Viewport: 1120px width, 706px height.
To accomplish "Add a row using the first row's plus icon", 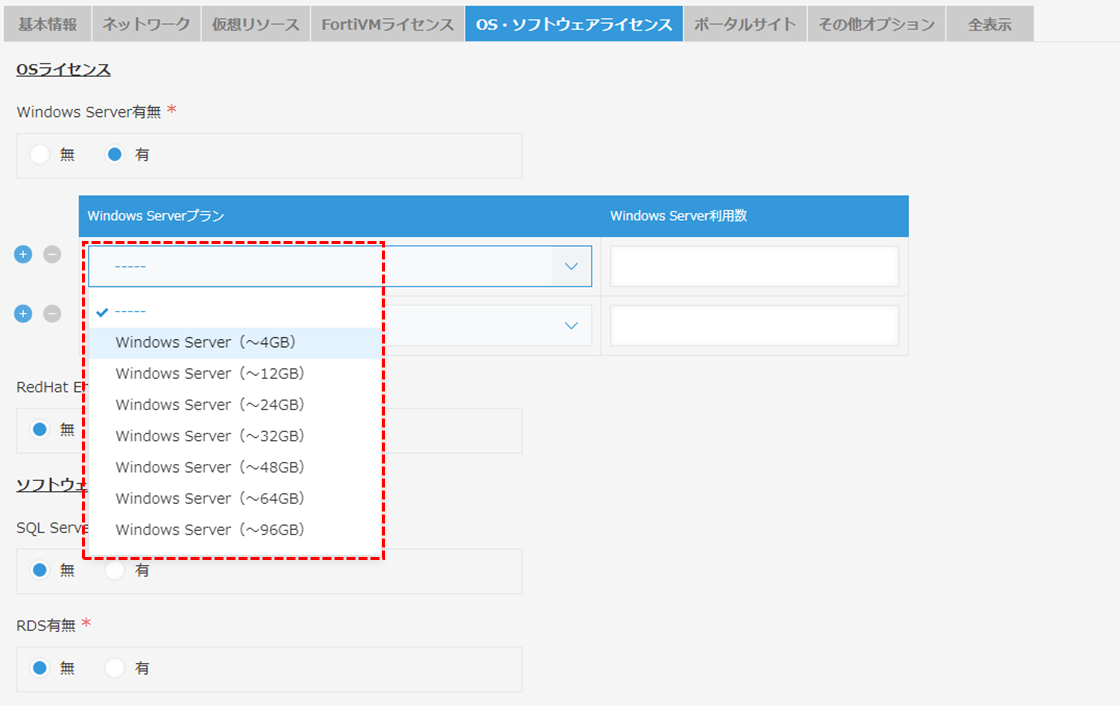I will [x=23, y=254].
